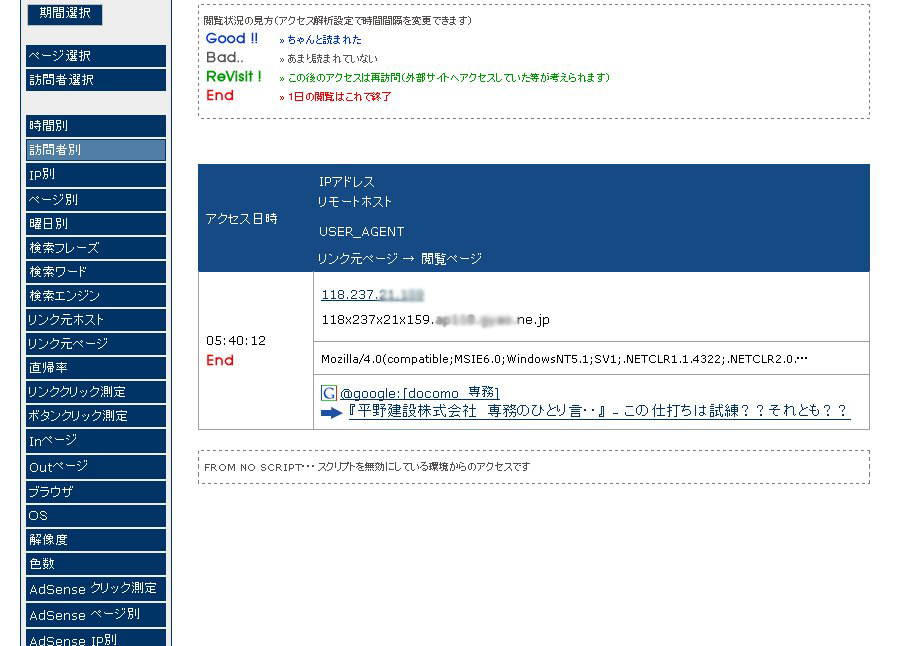Open ボタンクリック測定 in the sidebar
The height and width of the screenshot is (646, 907).
[x=96, y=416]
